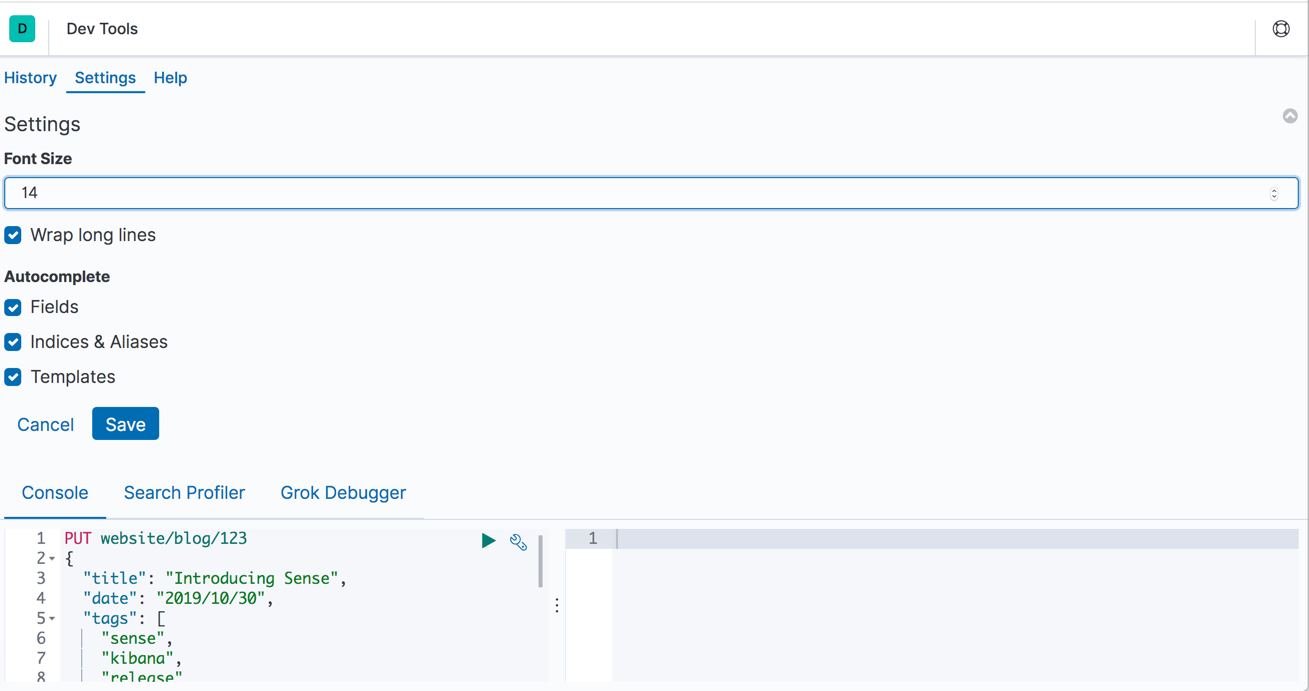Collapse the JSON body fold arrow on line 2
1309x691 pixels.
(52, 559)
